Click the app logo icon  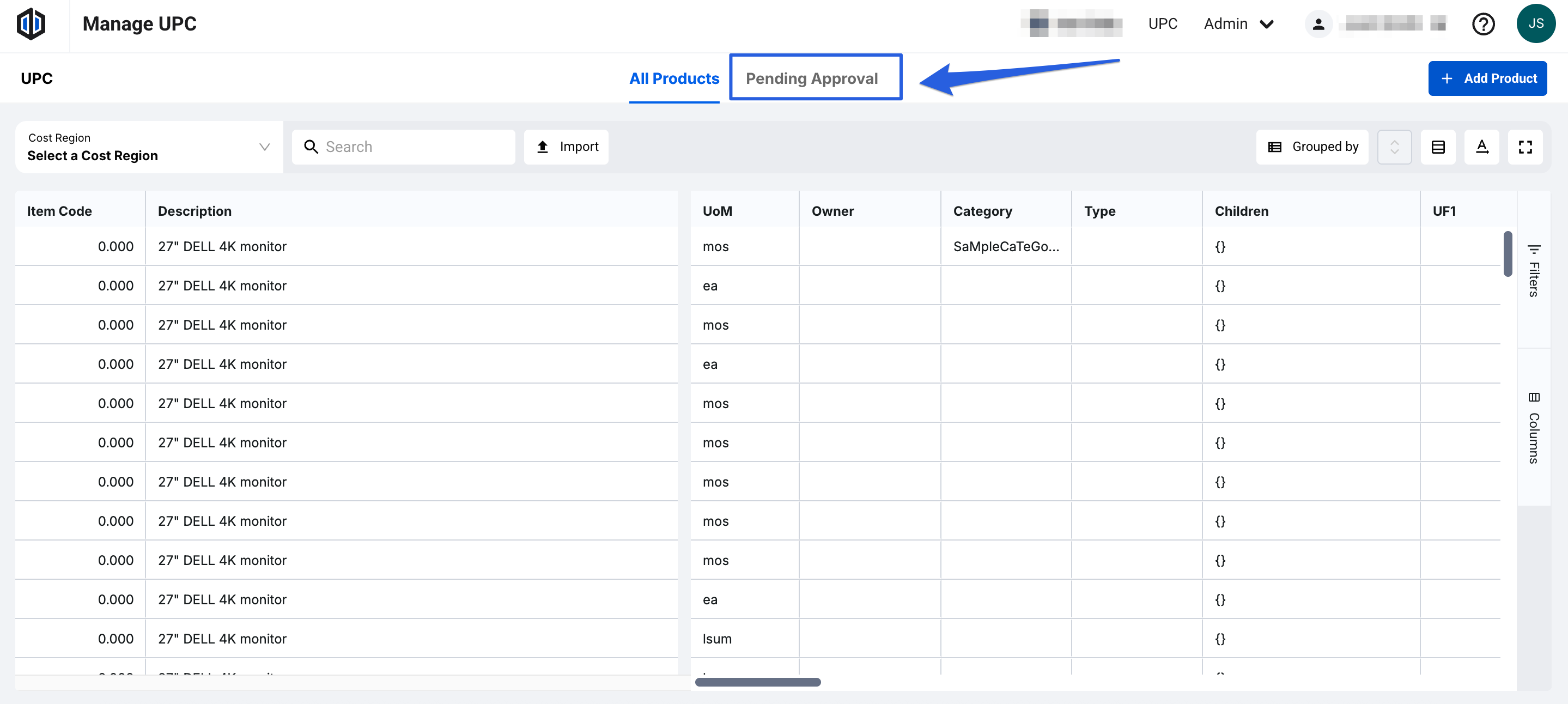[x=31, y=25]
